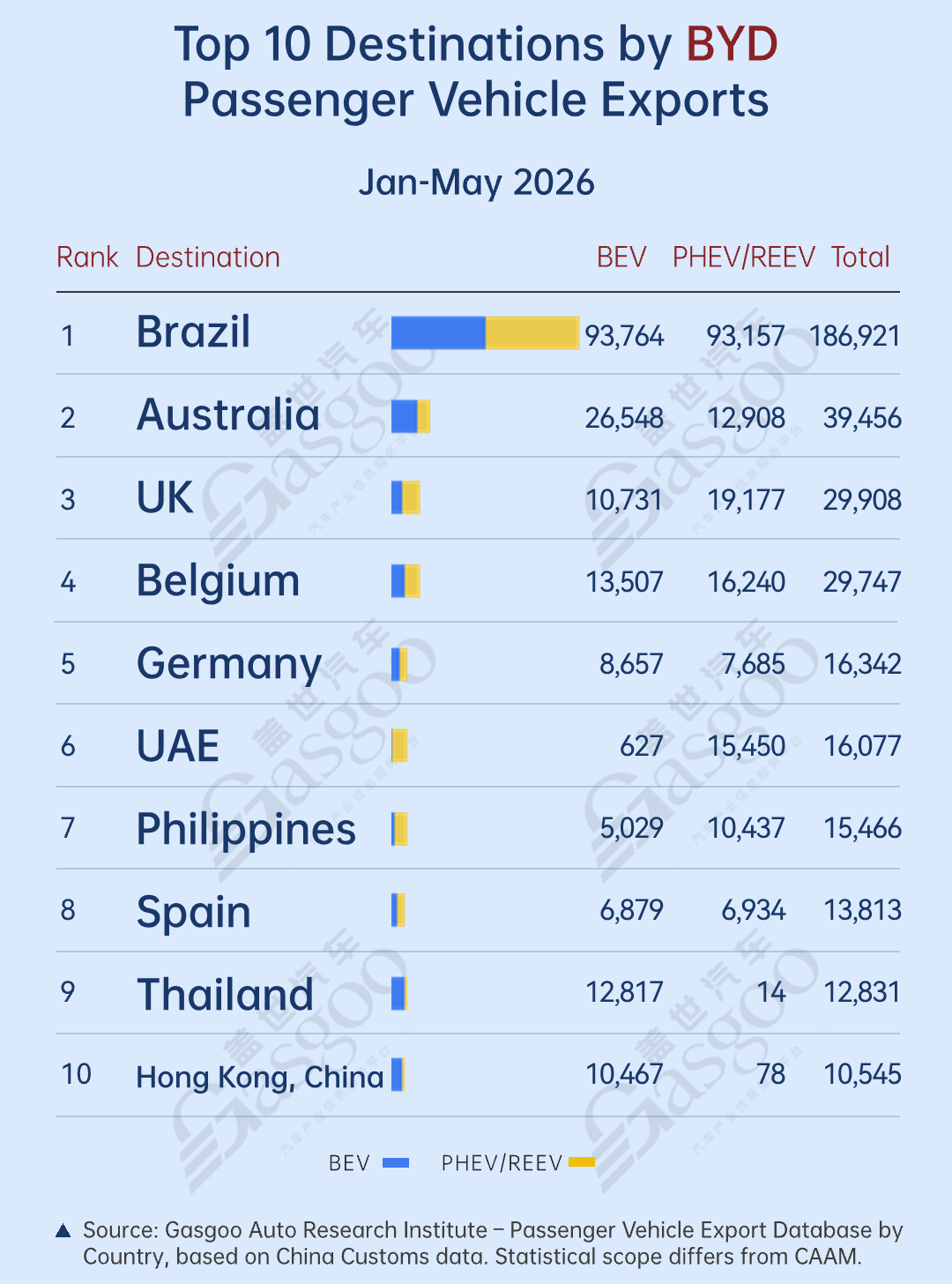This screenshot has width=952, height=1284.
Task: Click the Total column header
Action: 860,257
